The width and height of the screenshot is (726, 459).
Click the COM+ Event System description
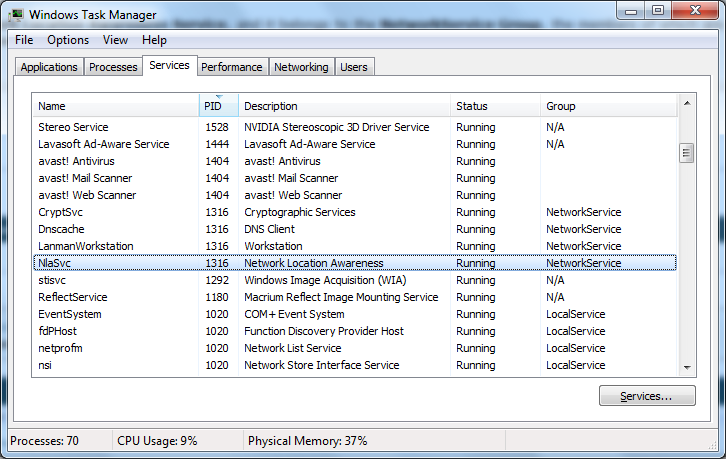pyautogui.click(x=294, y=314)
